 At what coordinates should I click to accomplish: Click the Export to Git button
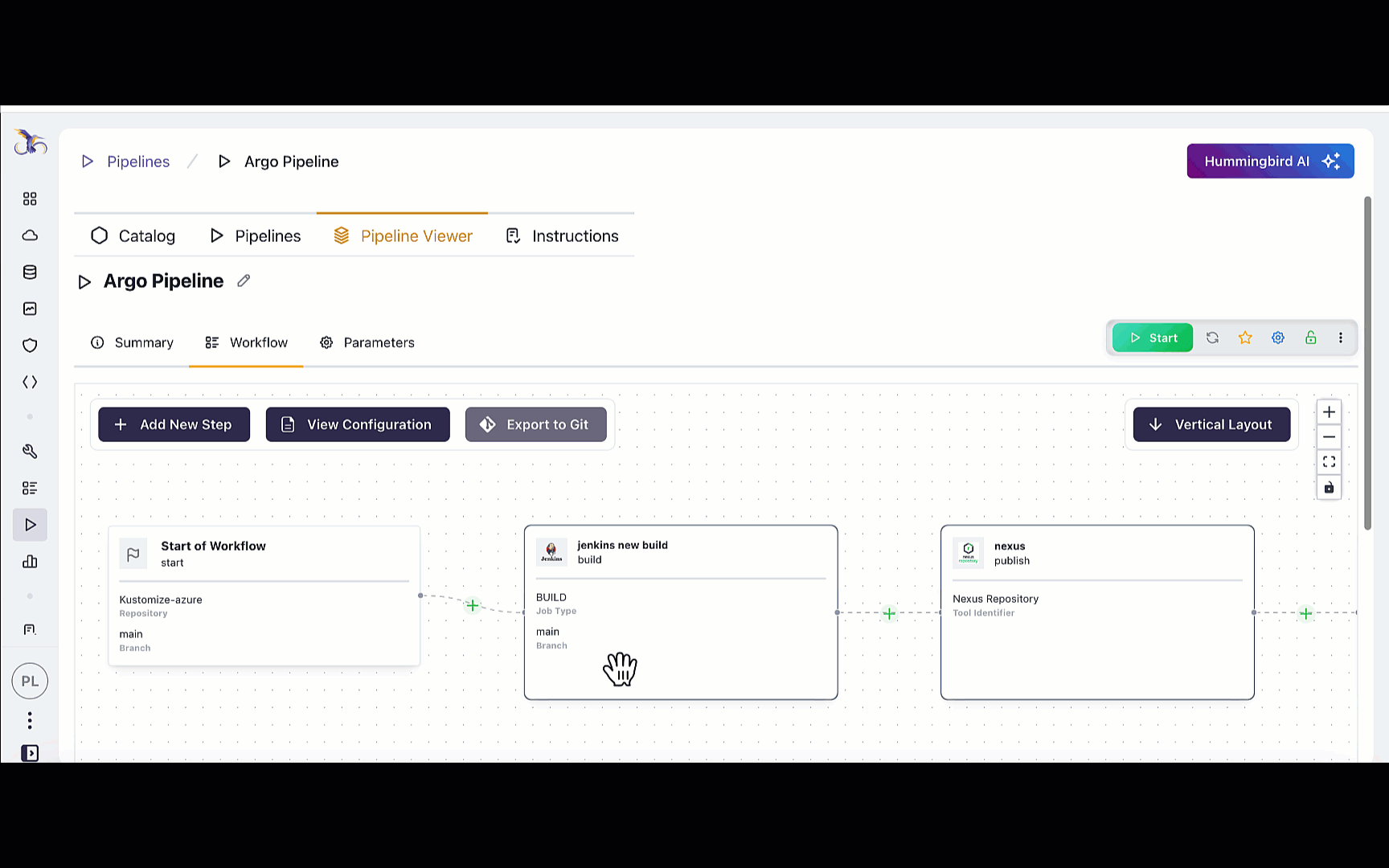click(x=536, y=424)
